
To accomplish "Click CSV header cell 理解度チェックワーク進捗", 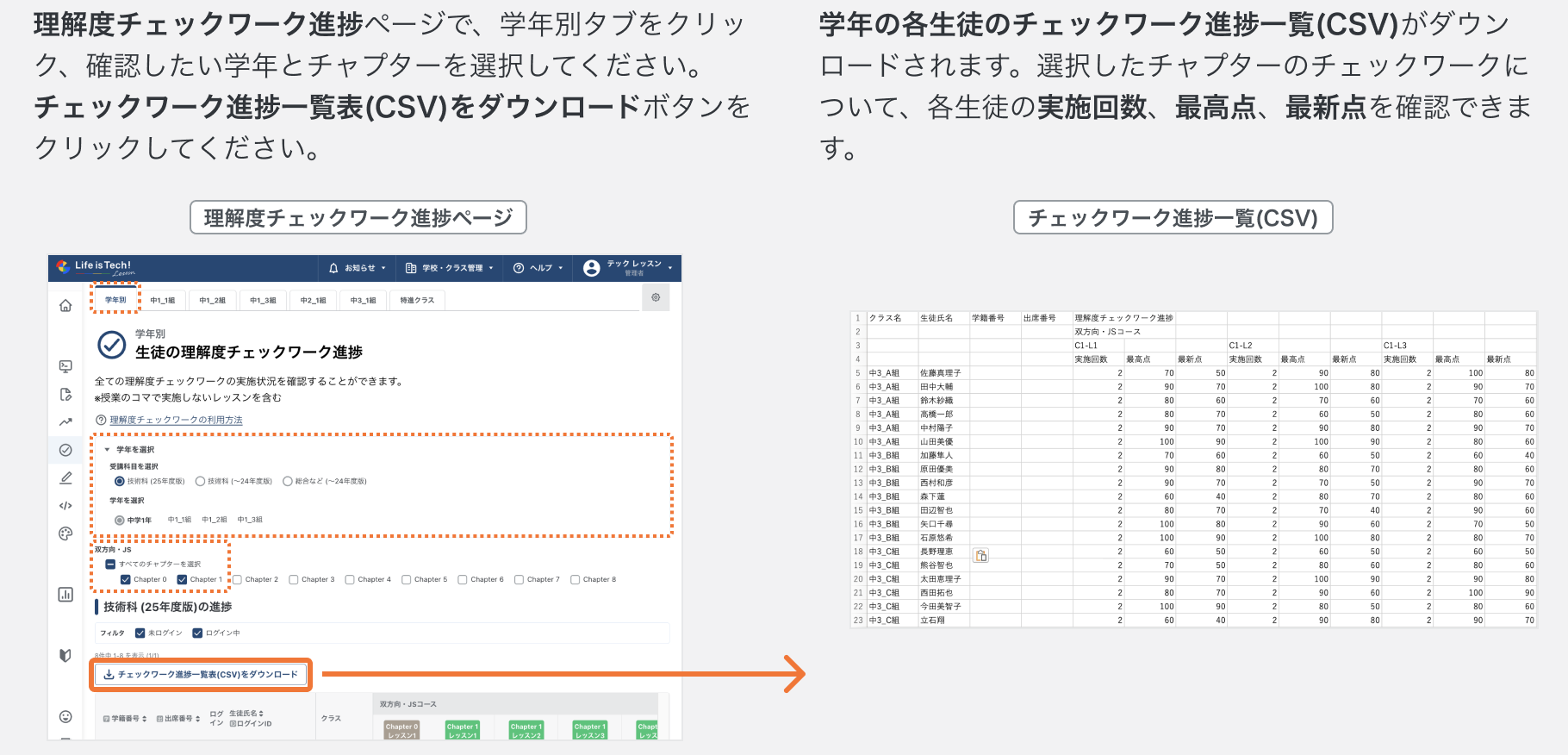I will coord(1123,318).
